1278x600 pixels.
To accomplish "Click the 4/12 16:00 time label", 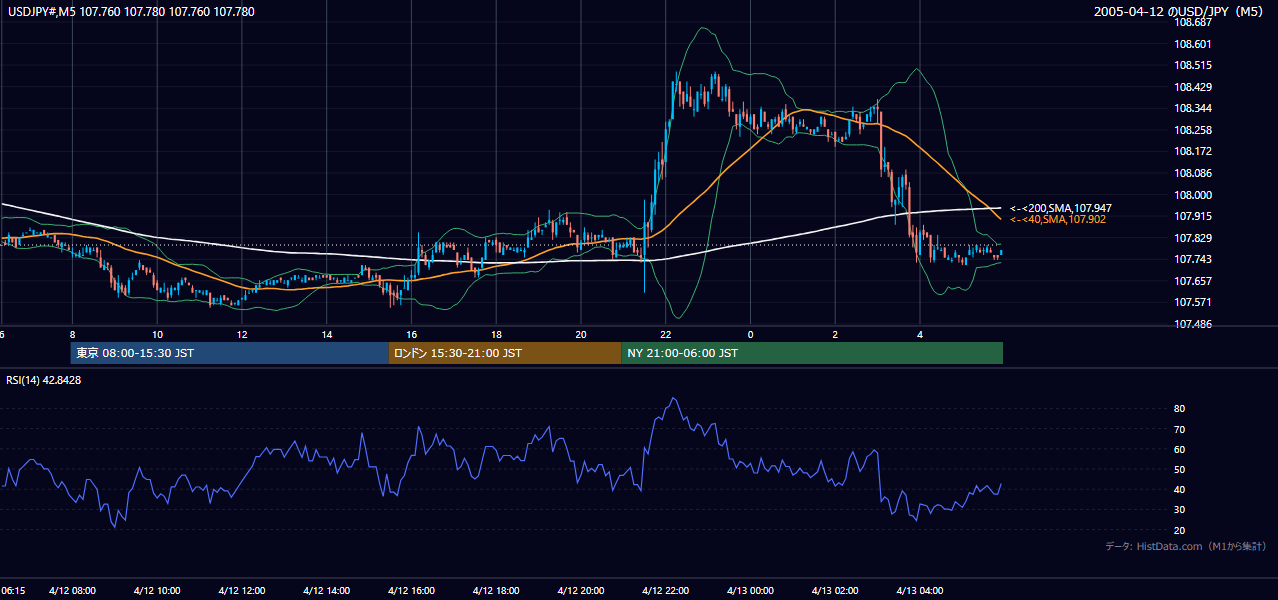I will (411, 591).
